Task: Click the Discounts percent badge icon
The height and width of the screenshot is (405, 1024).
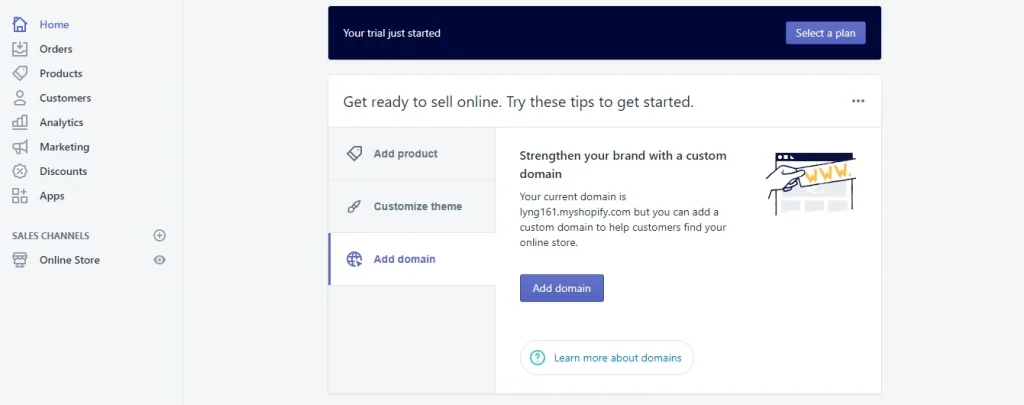Action: pyautogui.click(x=19, y=171)
